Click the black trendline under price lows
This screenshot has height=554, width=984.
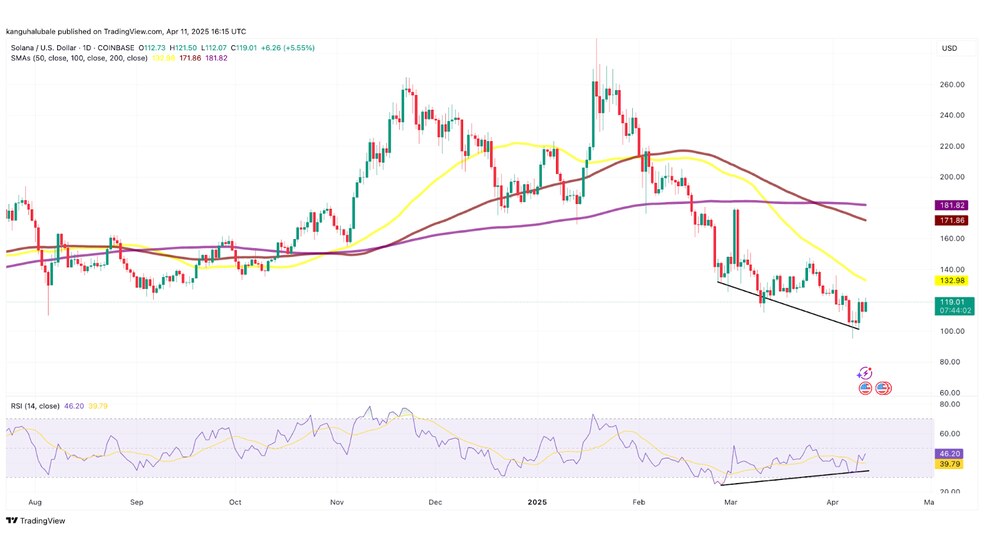click(788, 306)
